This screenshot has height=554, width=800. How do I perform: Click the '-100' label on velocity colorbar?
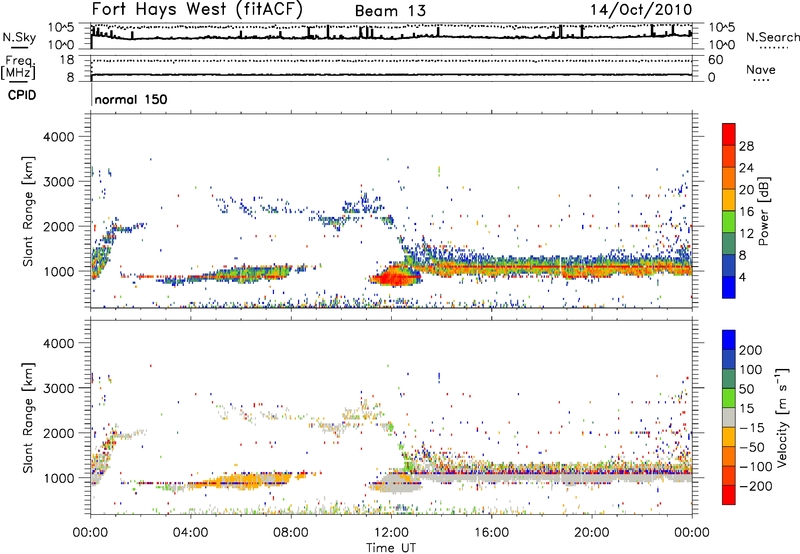coord(756,467)
